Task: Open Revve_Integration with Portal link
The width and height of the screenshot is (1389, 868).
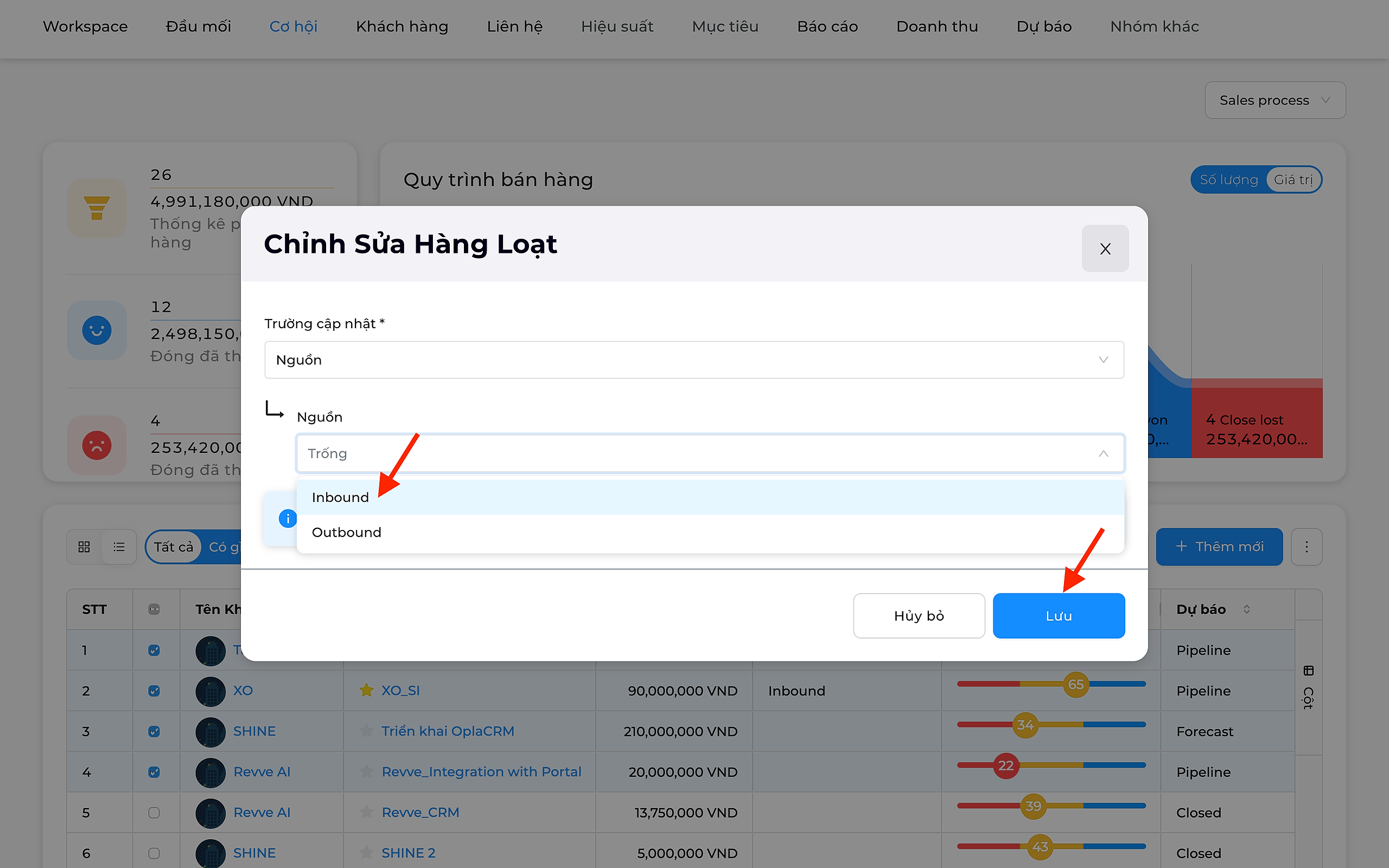Action: [481, 772]
